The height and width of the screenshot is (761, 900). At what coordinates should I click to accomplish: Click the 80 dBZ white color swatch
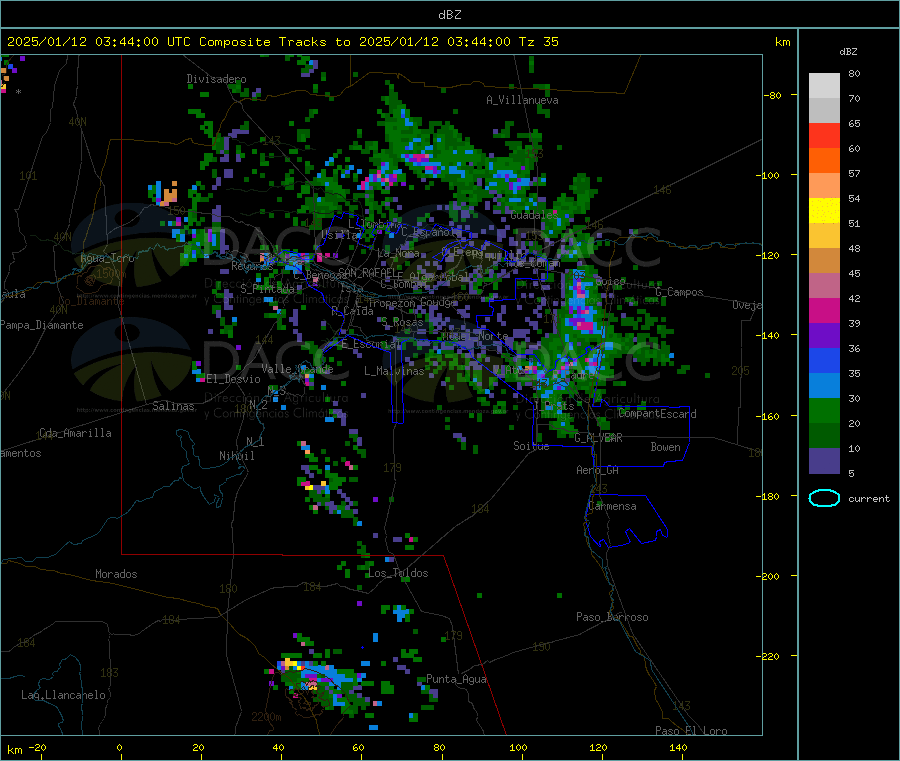pos(824,86)
